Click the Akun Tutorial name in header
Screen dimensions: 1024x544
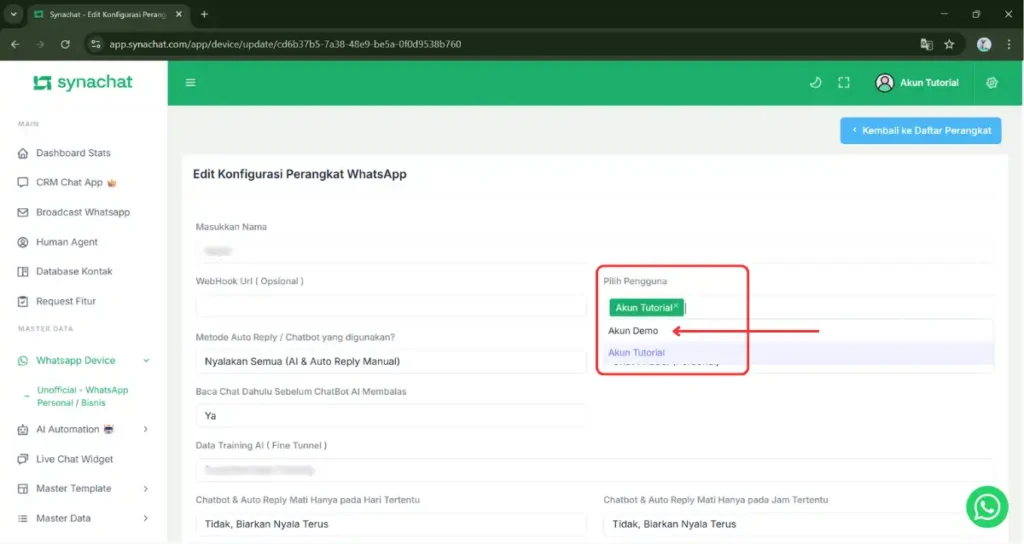[x=929, y=83]
